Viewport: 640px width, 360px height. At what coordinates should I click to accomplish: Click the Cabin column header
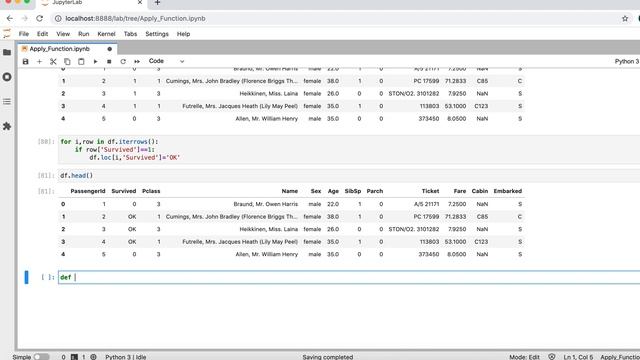[x=480, y=191]
